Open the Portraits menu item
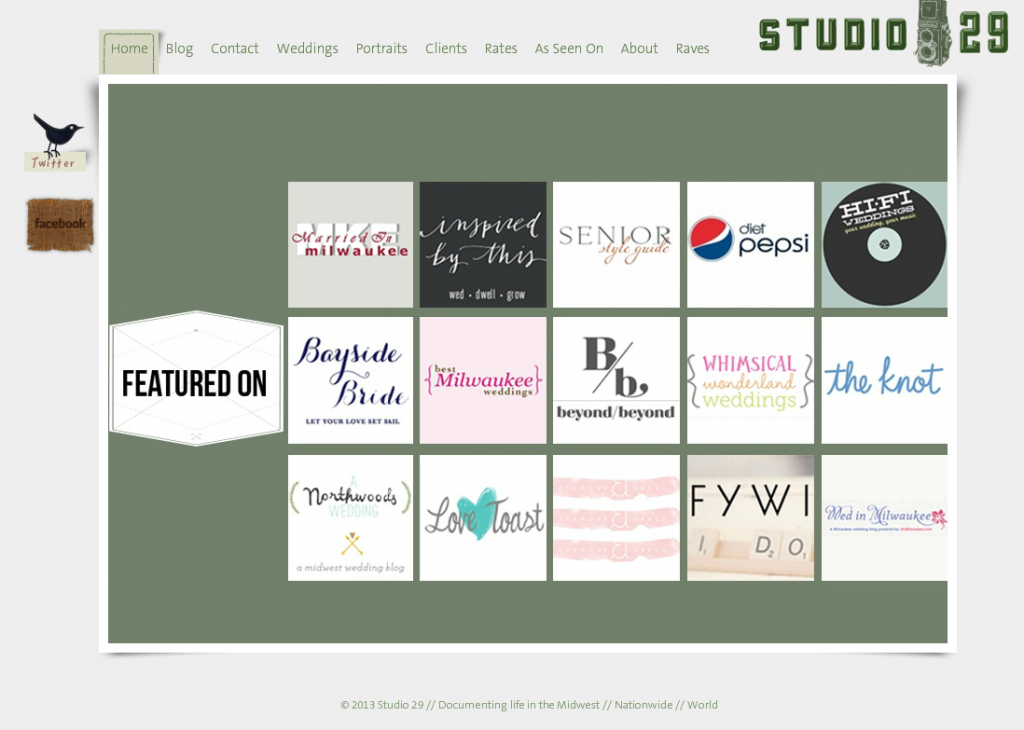 click(381, 49)
